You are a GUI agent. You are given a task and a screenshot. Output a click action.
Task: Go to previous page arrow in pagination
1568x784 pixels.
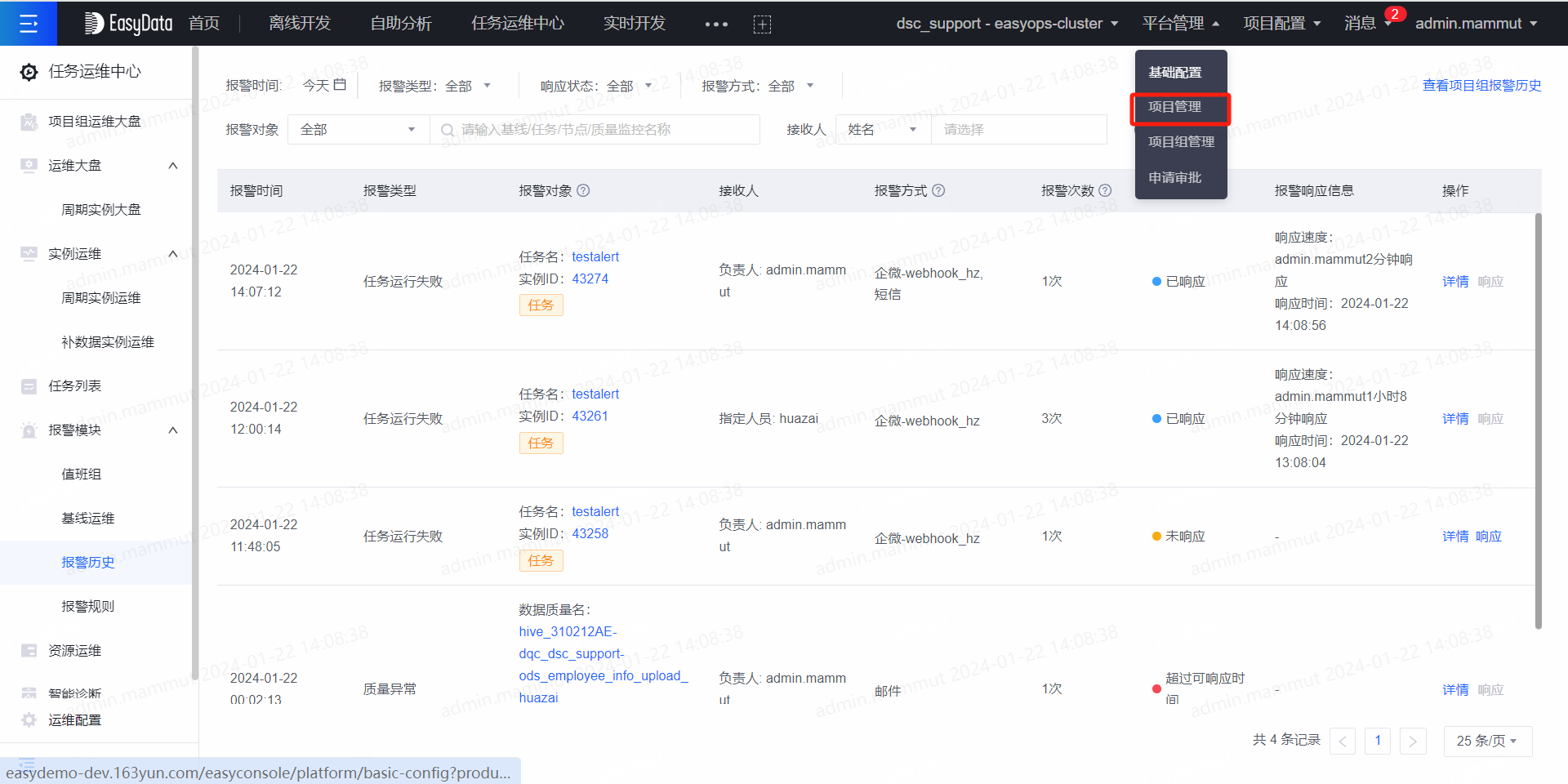[1343, 741]
